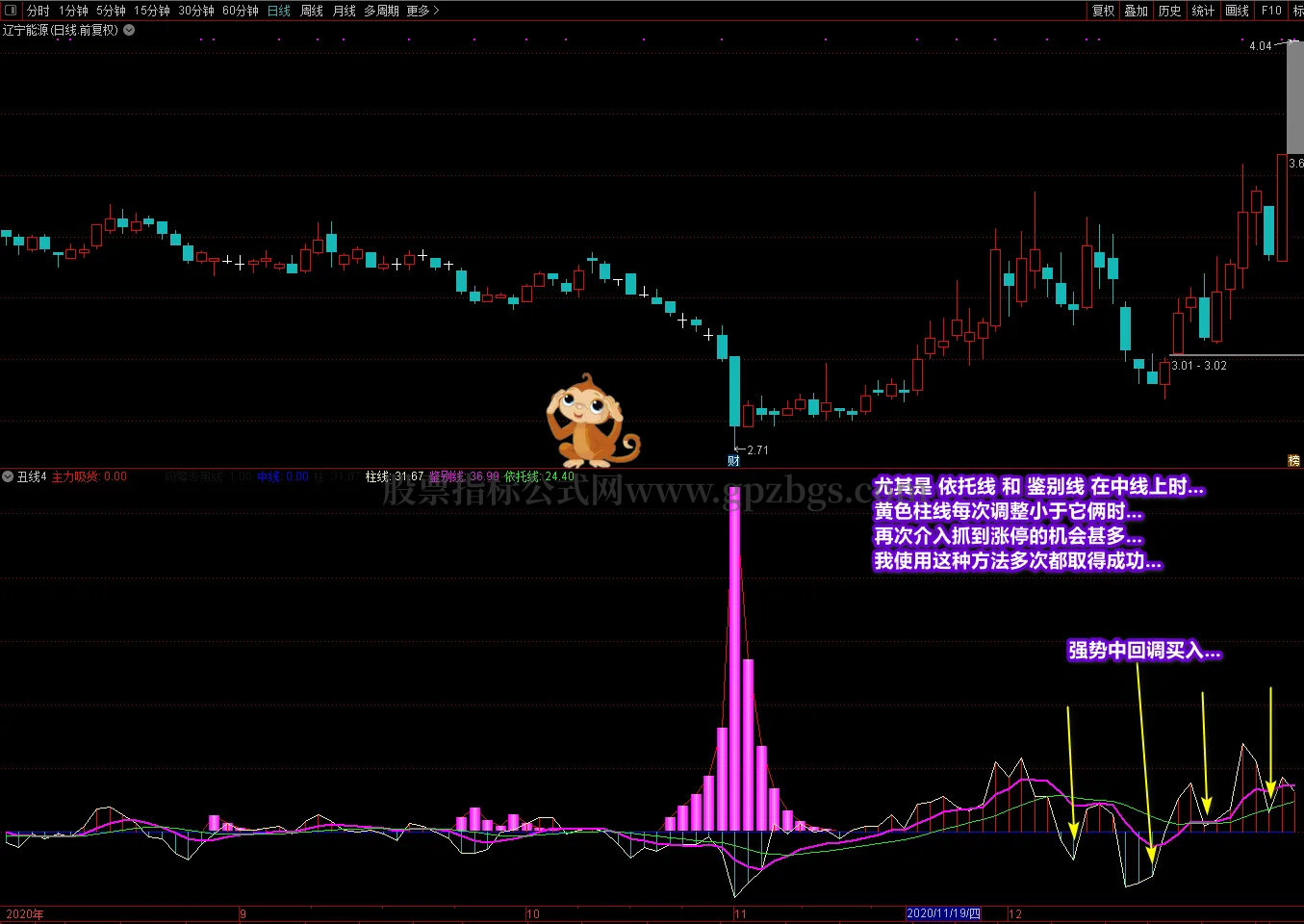
Task: Click the 叠加 overlay button
Action: pyautogui.click(x=1137, y=11)
